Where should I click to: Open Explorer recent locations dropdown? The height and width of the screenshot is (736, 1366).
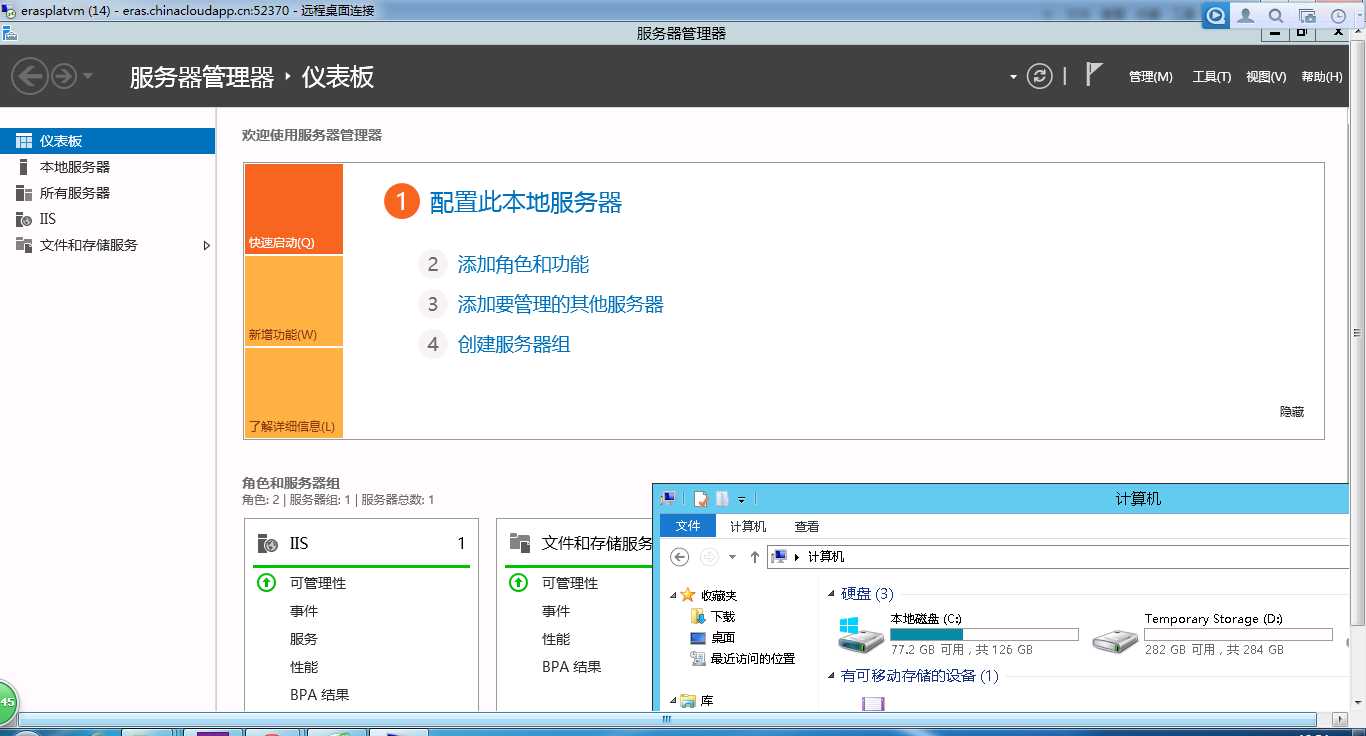click(732, 557)
